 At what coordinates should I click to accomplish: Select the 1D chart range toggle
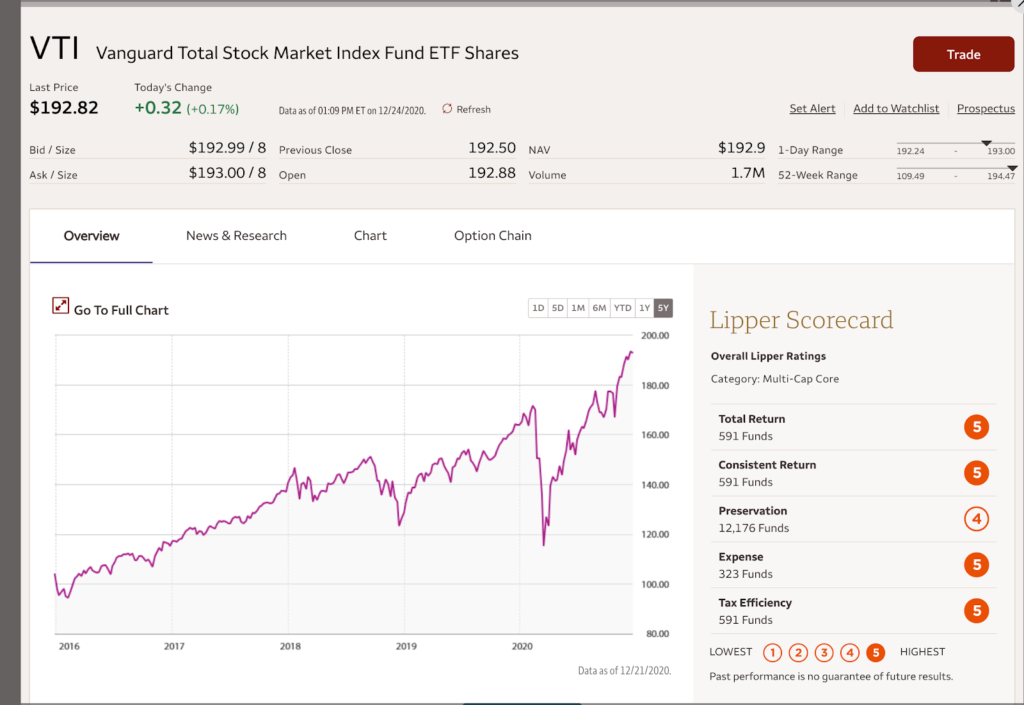[x=538, y=308]
